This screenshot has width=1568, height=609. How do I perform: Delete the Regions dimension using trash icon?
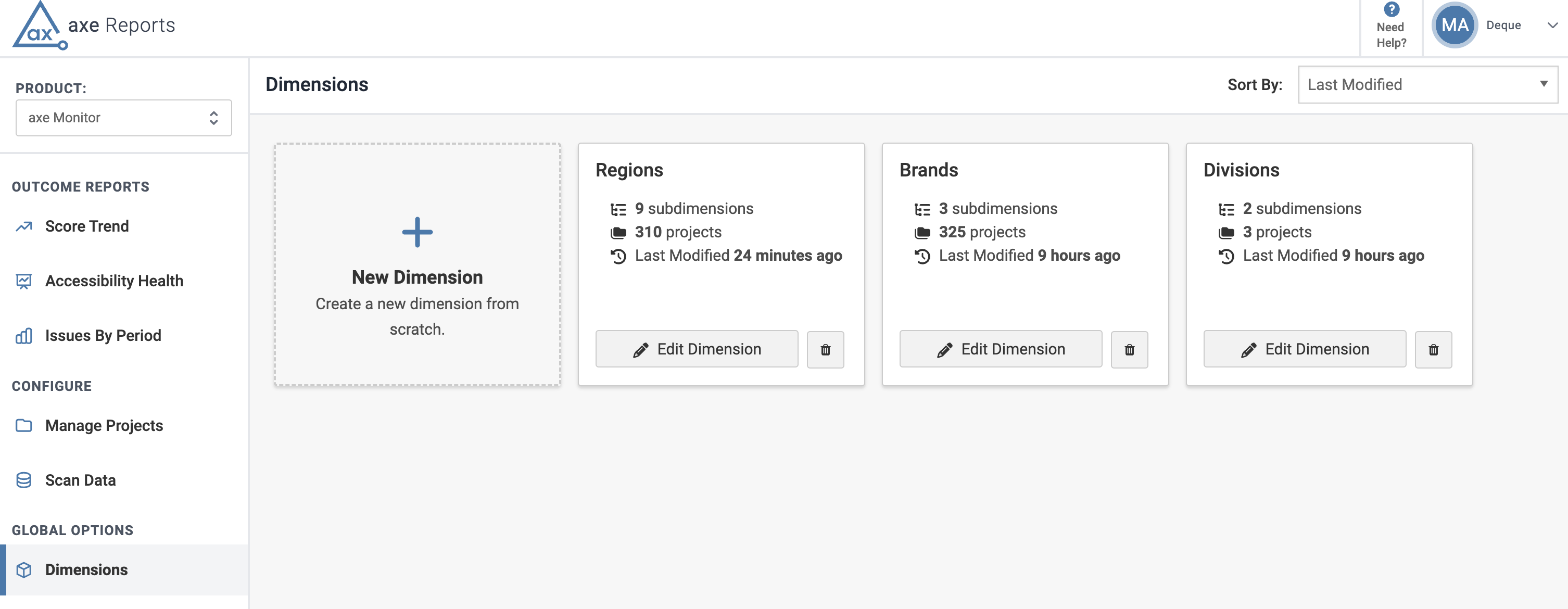[x=825, y=350]
